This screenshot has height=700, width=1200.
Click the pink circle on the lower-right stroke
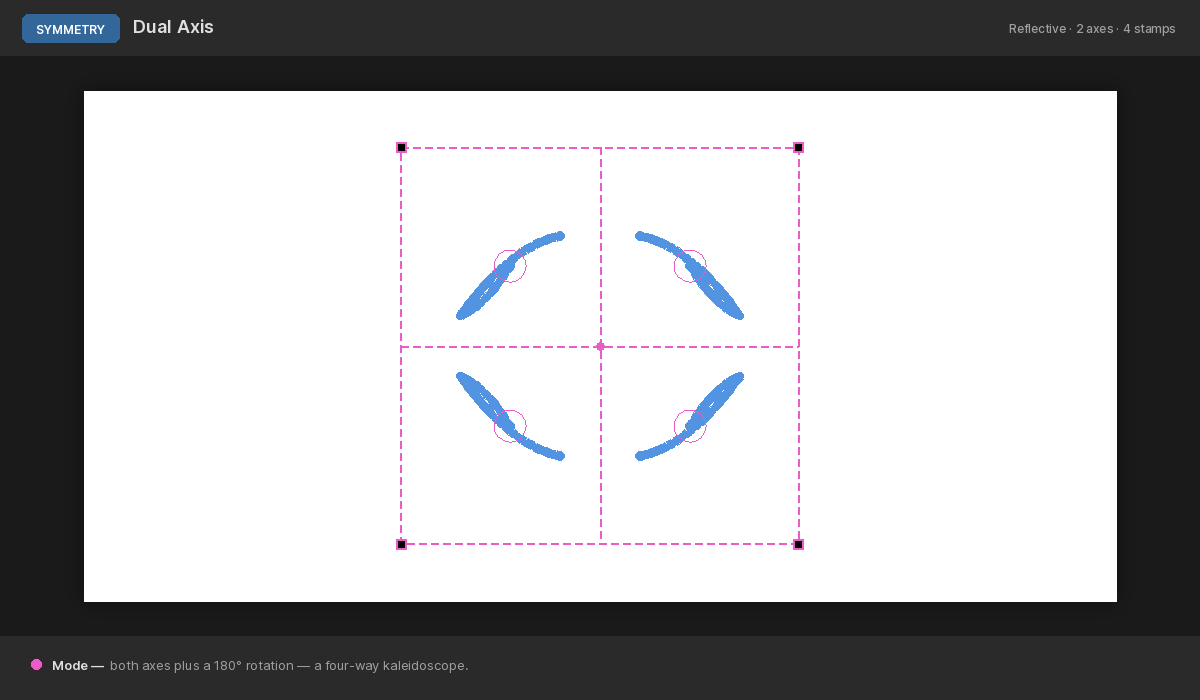690,426
